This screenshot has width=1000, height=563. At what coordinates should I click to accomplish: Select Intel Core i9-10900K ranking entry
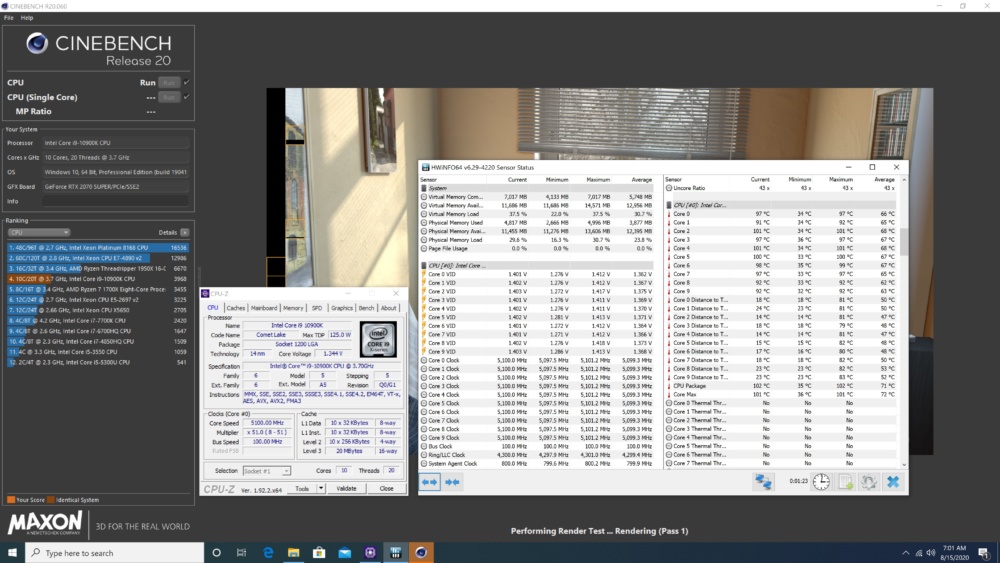[x=98, y=279]
